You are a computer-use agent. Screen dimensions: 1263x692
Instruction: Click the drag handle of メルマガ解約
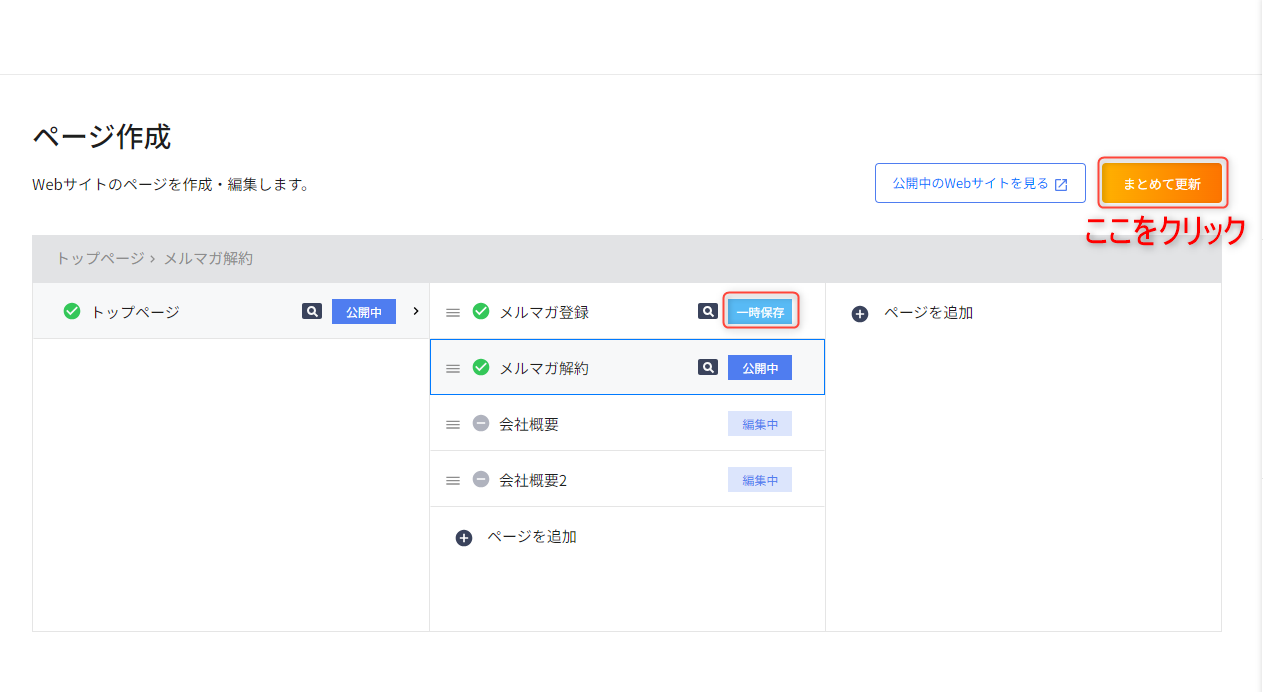(453, 369)
